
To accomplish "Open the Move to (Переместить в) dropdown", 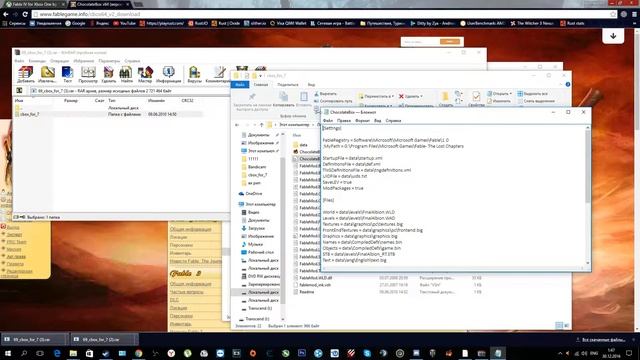I will click(x=376, y=96).
